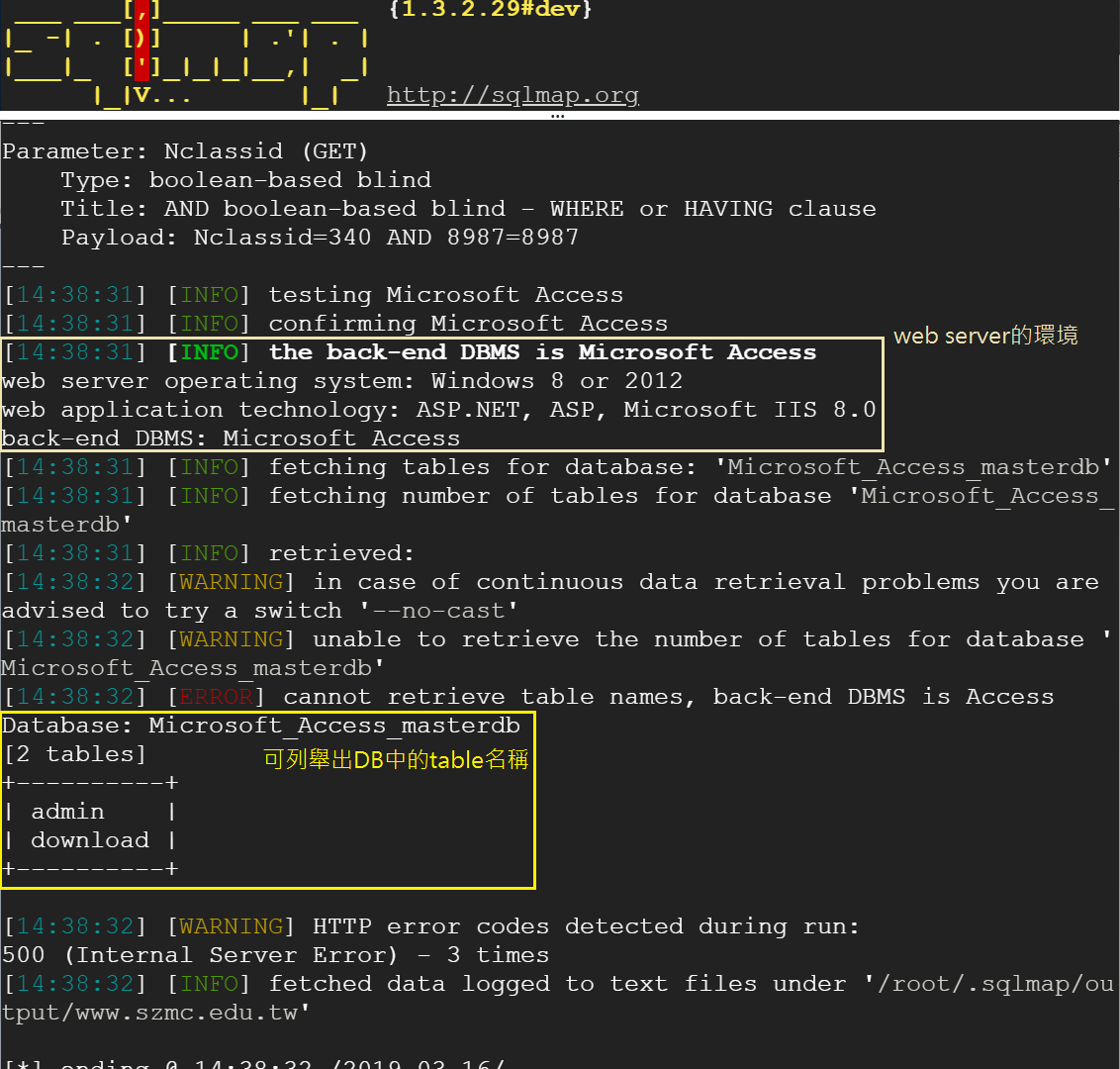This screenshot has width=1120, height=1069.
Task: Select the 'Parameter: Nclassid (GET)' line
Action: click(185, 151)
